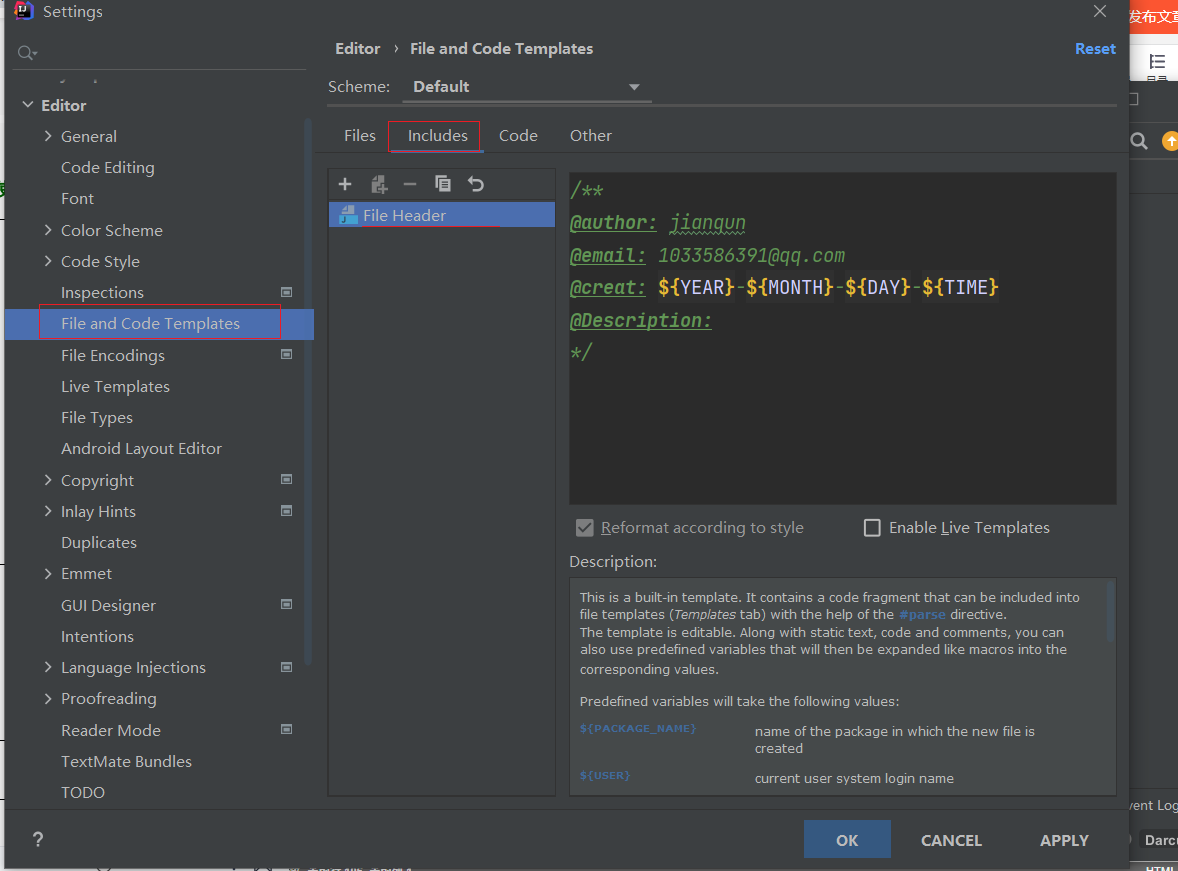Close the Settings dialog
Screen dimensions: 1178x871
1100,11
